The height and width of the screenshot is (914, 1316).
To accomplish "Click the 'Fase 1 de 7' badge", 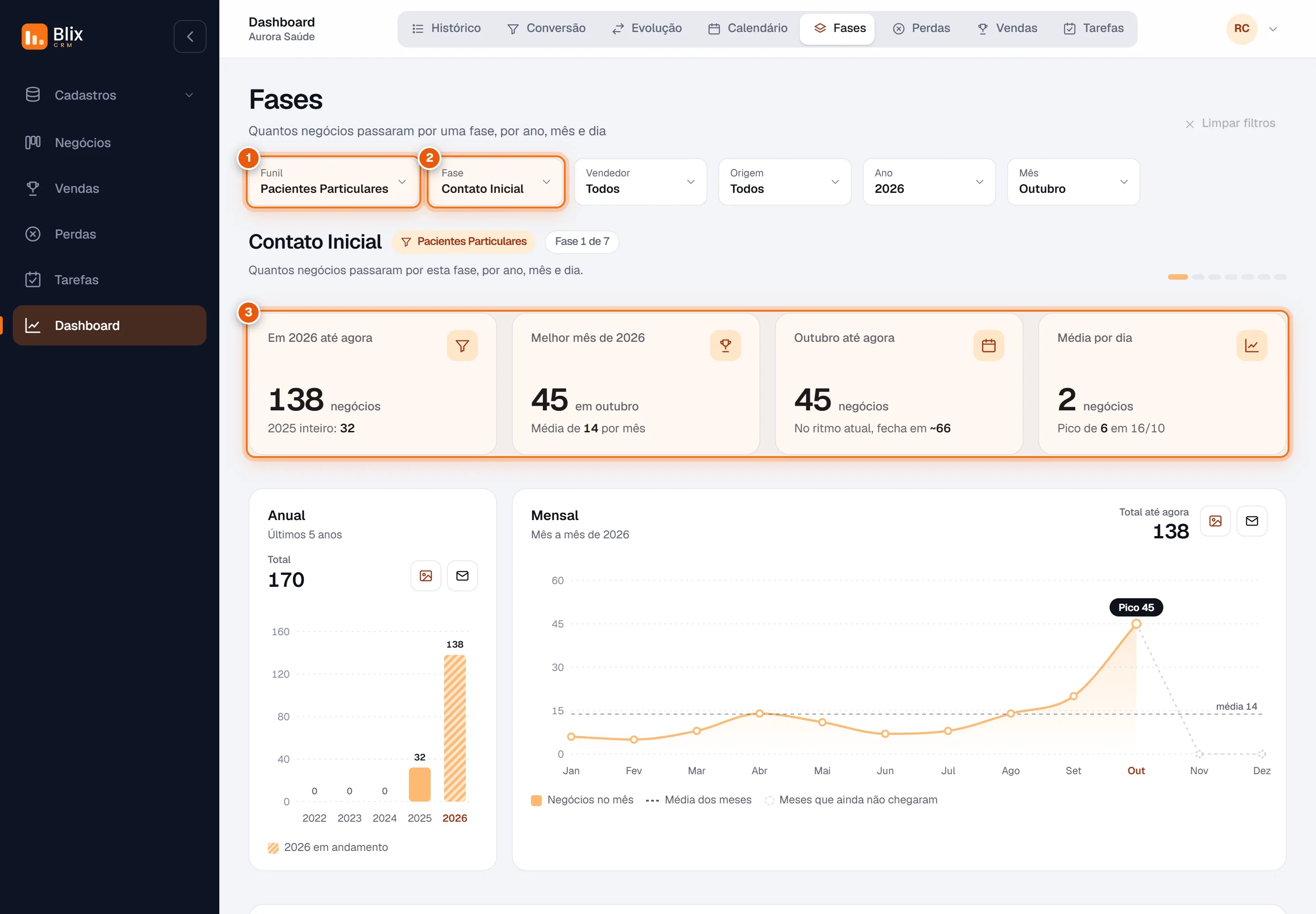I will coord(582,242).
